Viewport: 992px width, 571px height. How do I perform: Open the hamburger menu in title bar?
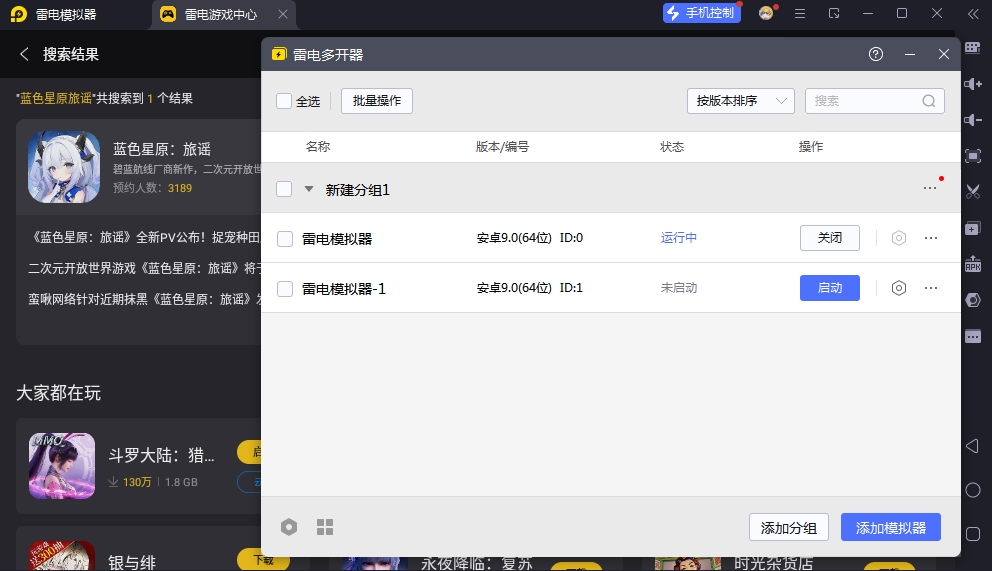click(x=800, y=13)
